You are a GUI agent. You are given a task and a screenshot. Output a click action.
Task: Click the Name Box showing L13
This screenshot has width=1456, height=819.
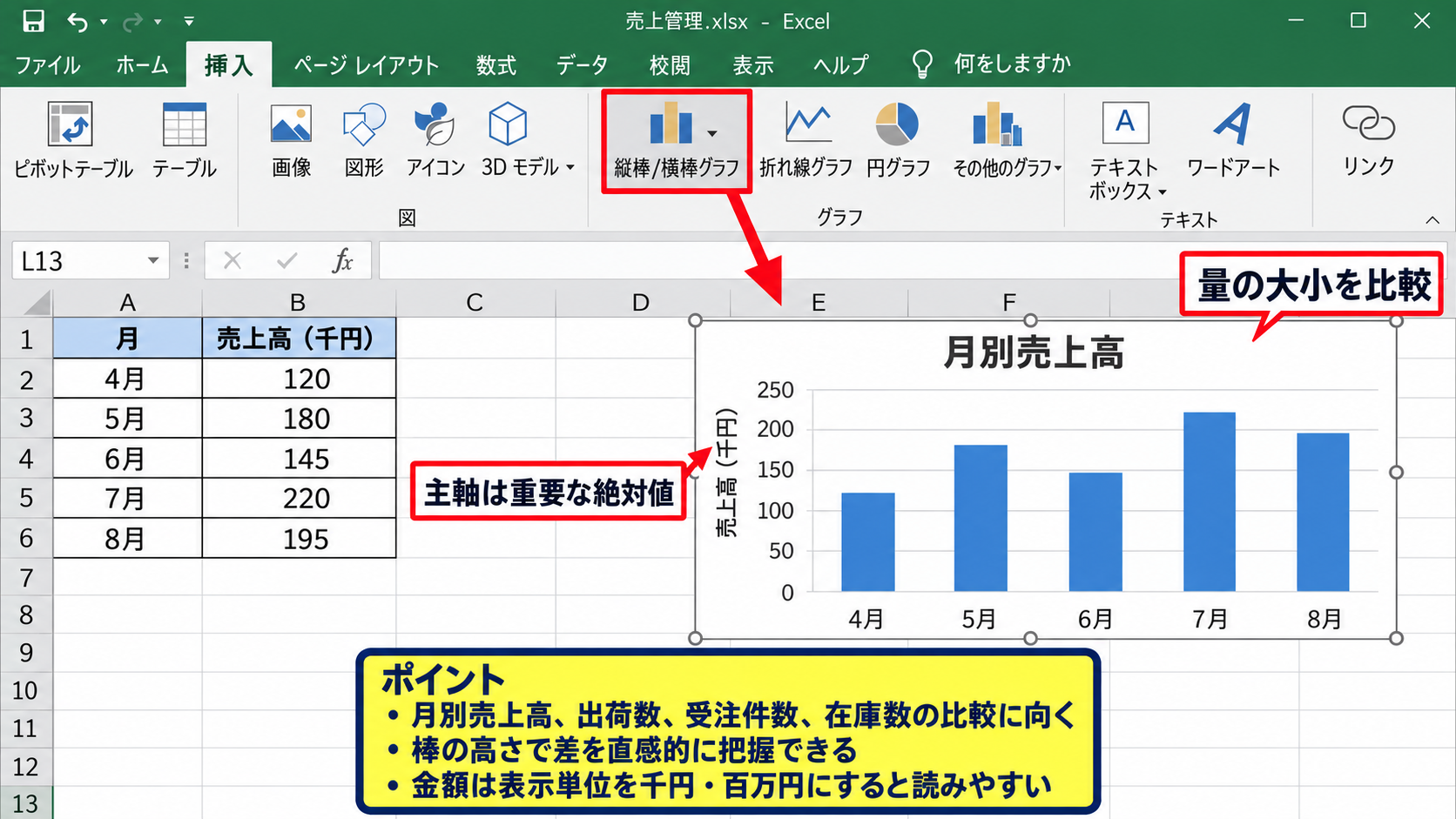[78, 260]
